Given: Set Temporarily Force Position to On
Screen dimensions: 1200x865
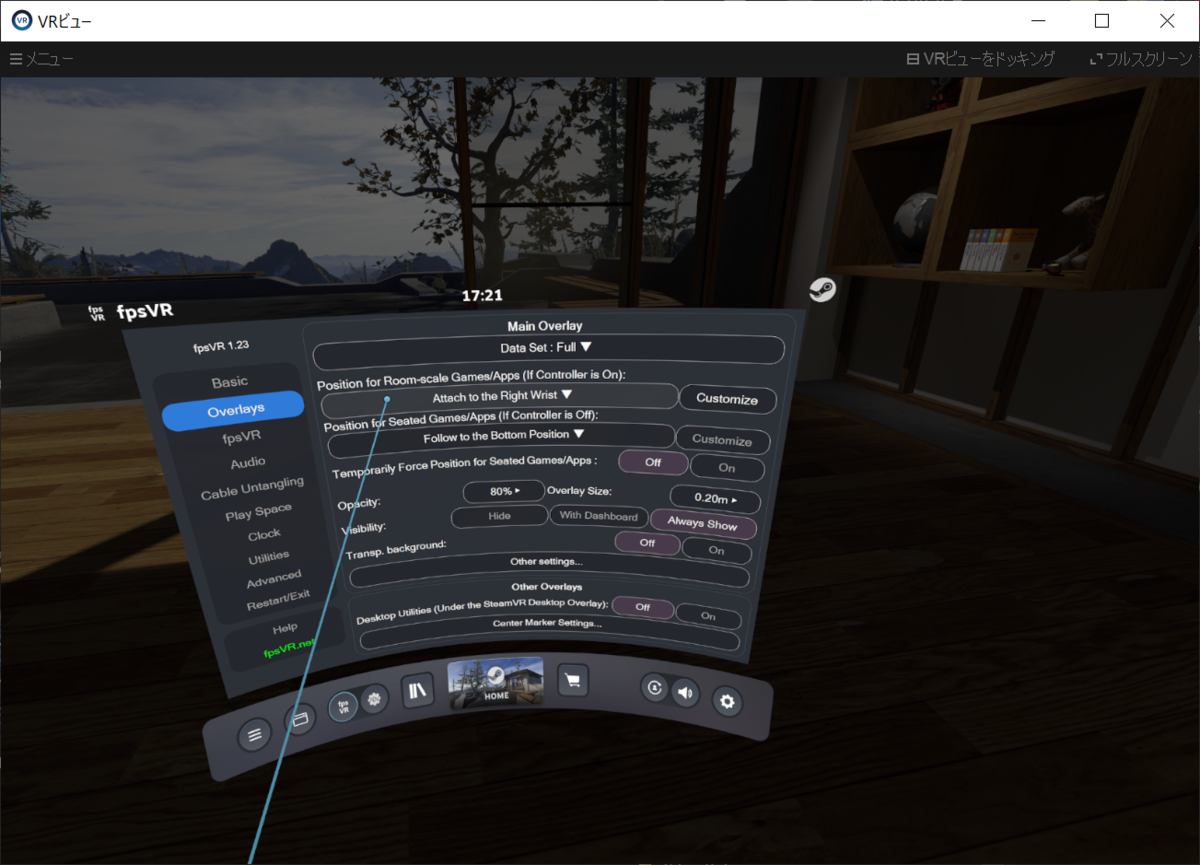Looking at the screenshot, I should [x=727, y=467].
